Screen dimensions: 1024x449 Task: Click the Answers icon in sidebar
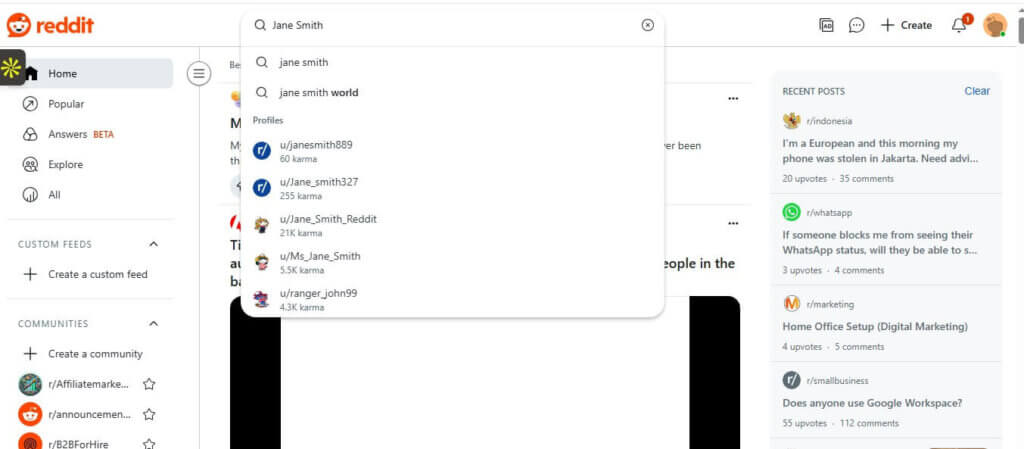click(30, 134)
